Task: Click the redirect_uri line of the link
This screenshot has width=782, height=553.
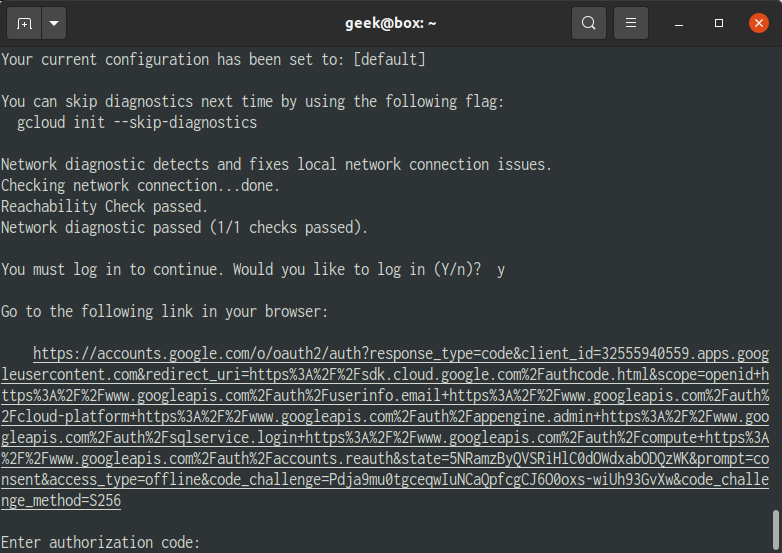Action: point(385,374)
